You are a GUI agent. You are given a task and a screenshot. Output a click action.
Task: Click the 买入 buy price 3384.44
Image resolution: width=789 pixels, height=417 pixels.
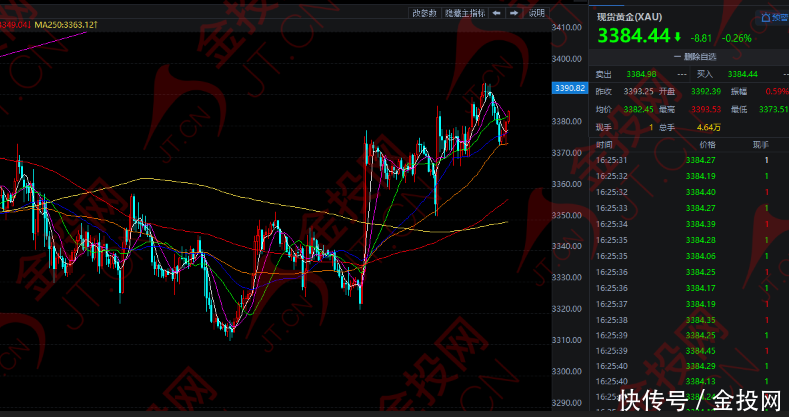pyautogui.click(x=742, y=74)
